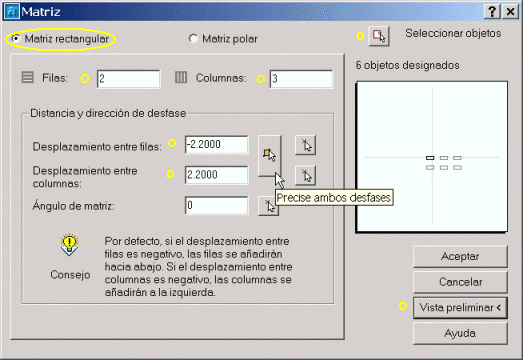523x360 pixels.
Task: Click the Desplazamiento entre filas field
Action: pos(216,144)
